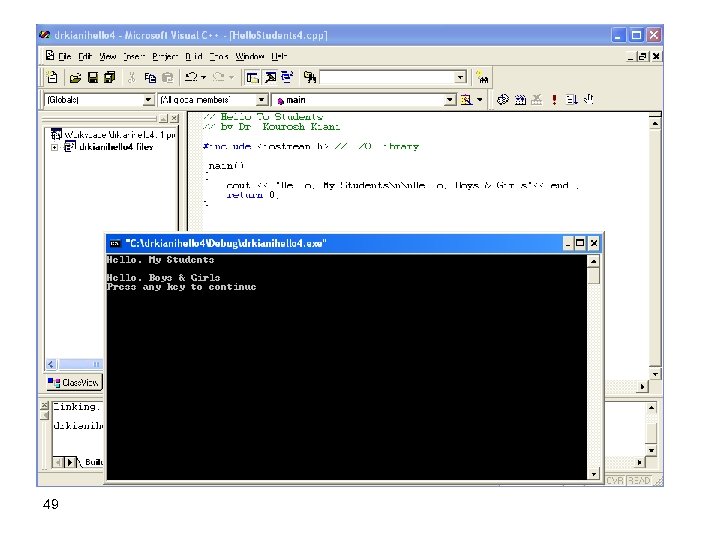The width and height of the screenshot is (720, 540).
Task: Click the console window title bar icon
Action: click(x=115, y=243)
